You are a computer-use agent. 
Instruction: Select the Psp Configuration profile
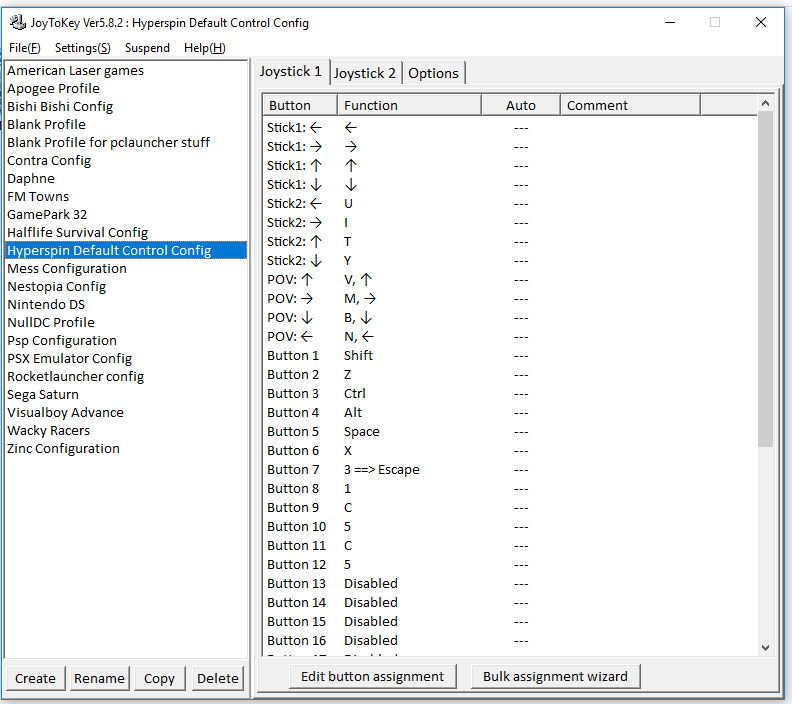126,341
